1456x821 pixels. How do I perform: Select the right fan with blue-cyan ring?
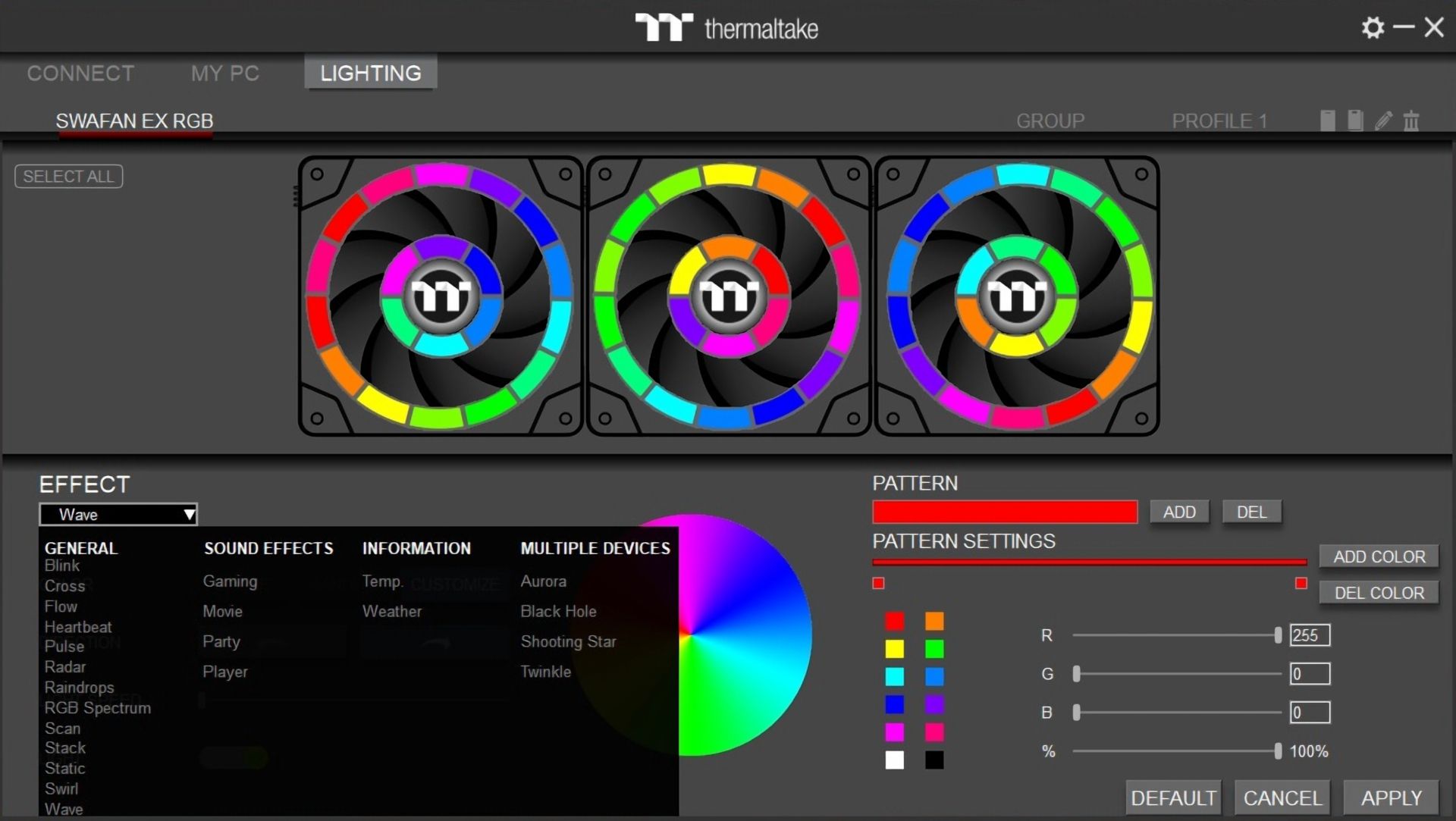click(1017, 296)
